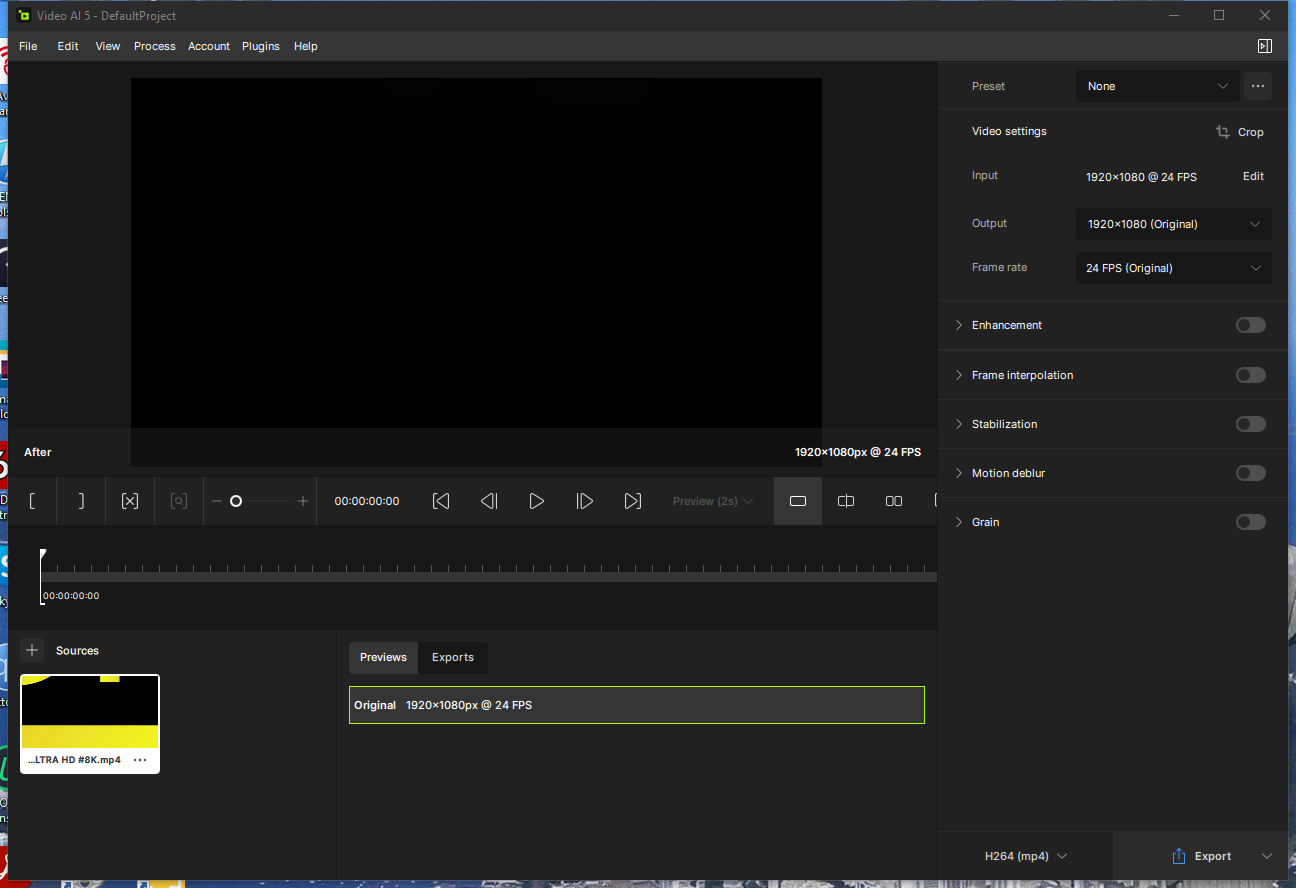Turn on Frame interpolation

click(x=1250, y=375)
